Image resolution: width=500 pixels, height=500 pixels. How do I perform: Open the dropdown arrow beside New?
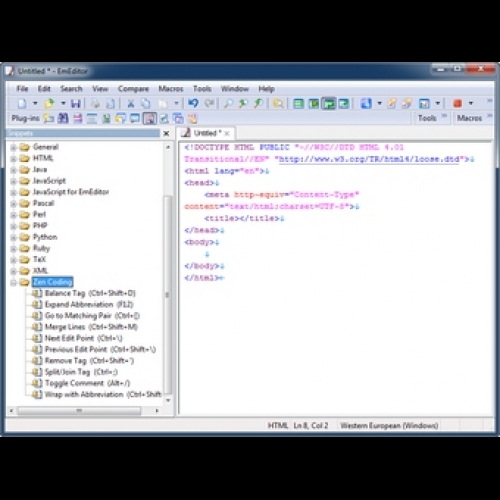pyautogui.click(x=35, y=103)
